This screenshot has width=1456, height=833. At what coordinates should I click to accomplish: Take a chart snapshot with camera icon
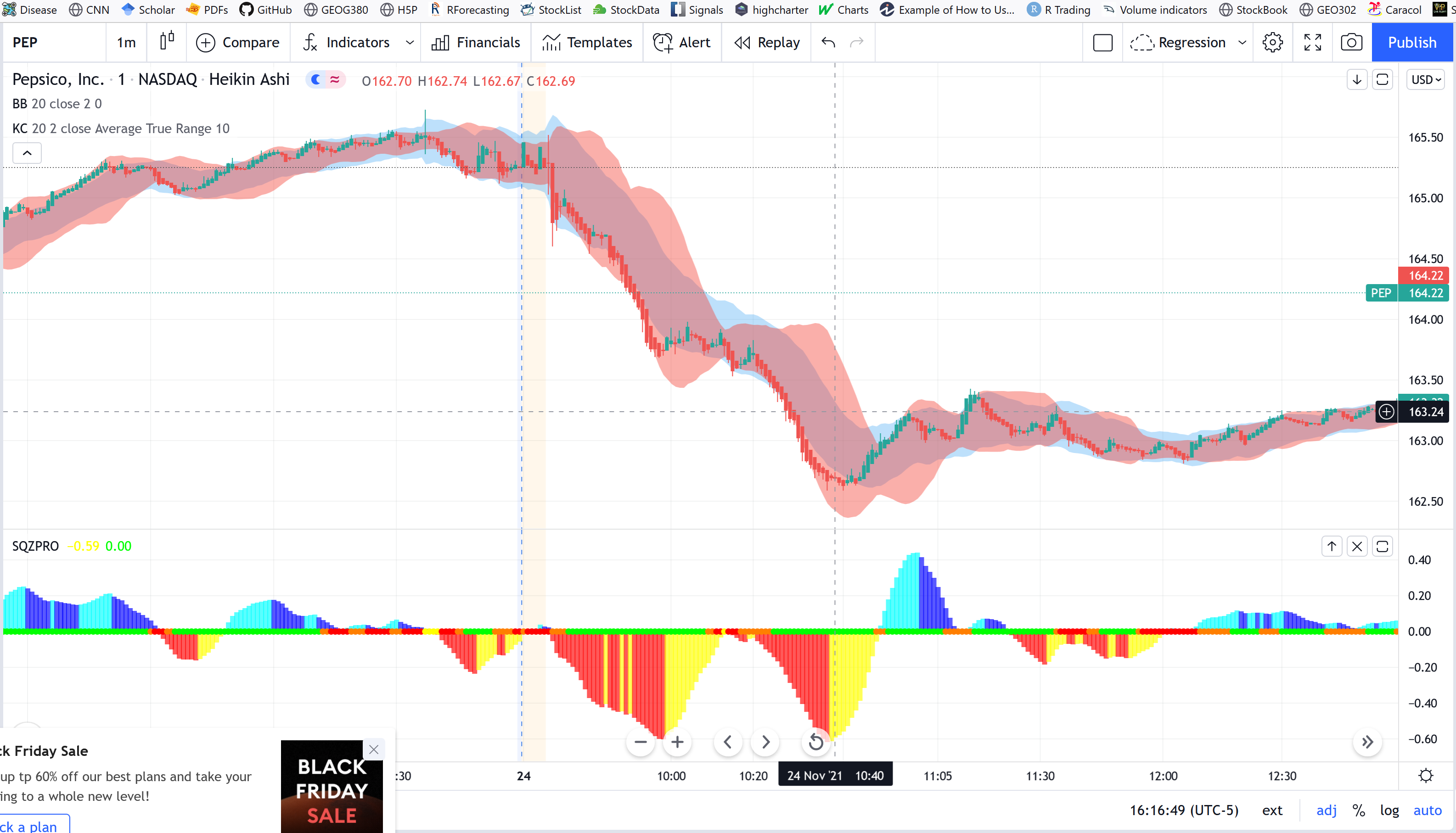click(x=1351, y=42)
